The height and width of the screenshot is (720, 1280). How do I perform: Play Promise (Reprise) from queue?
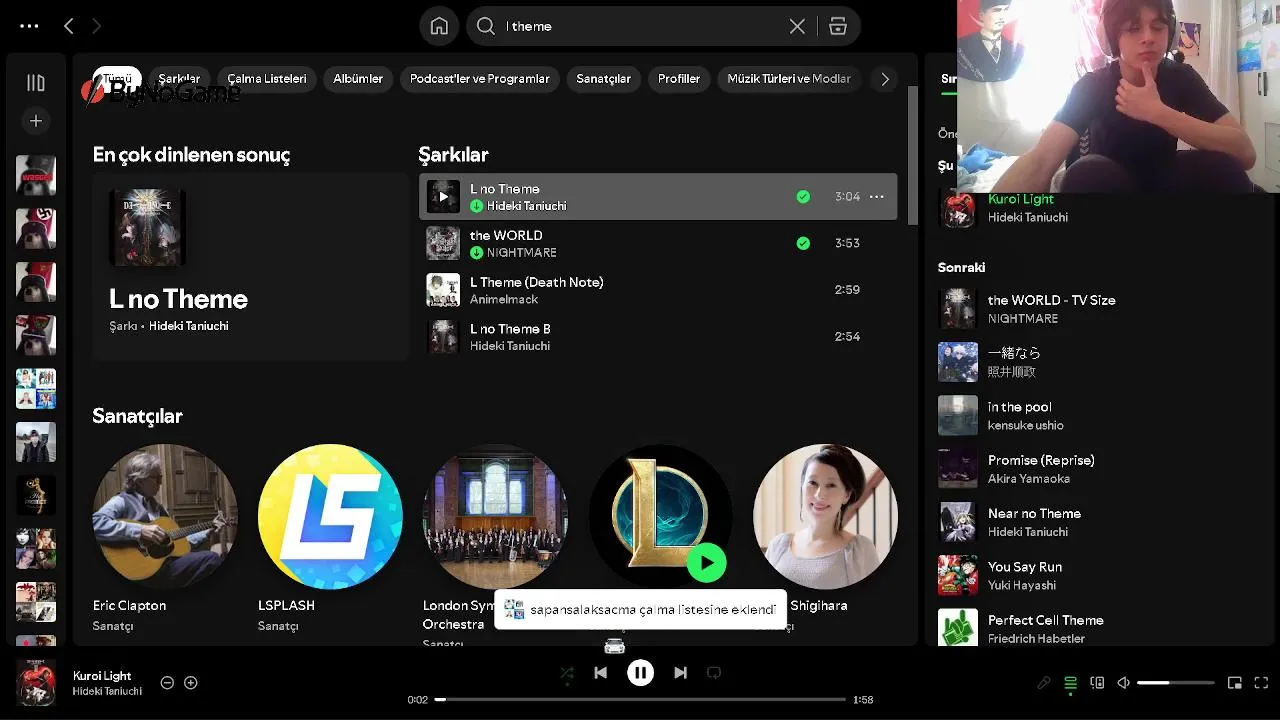point(1100,469)
